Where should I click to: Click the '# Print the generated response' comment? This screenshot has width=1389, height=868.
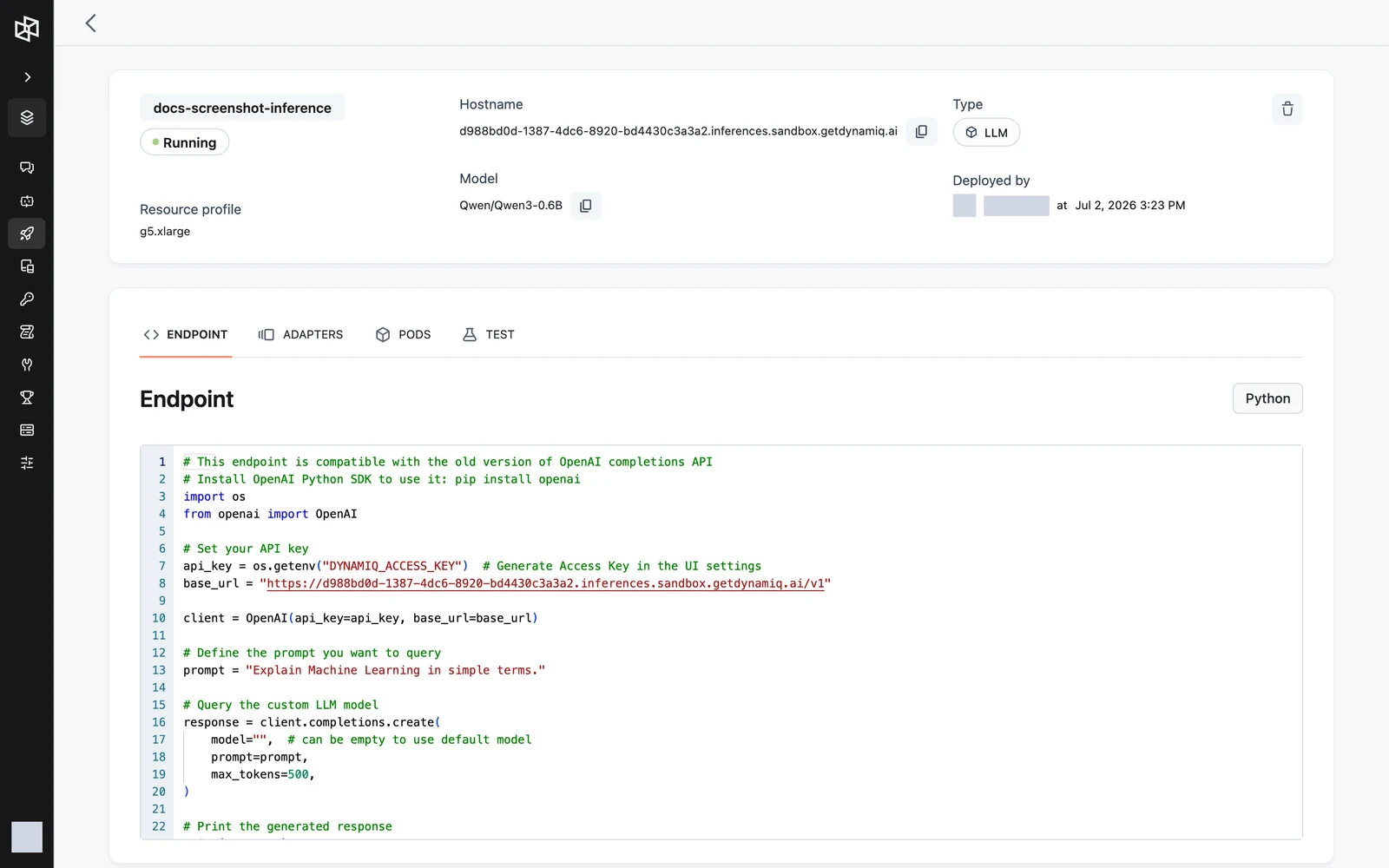click(x=287, y=826)
